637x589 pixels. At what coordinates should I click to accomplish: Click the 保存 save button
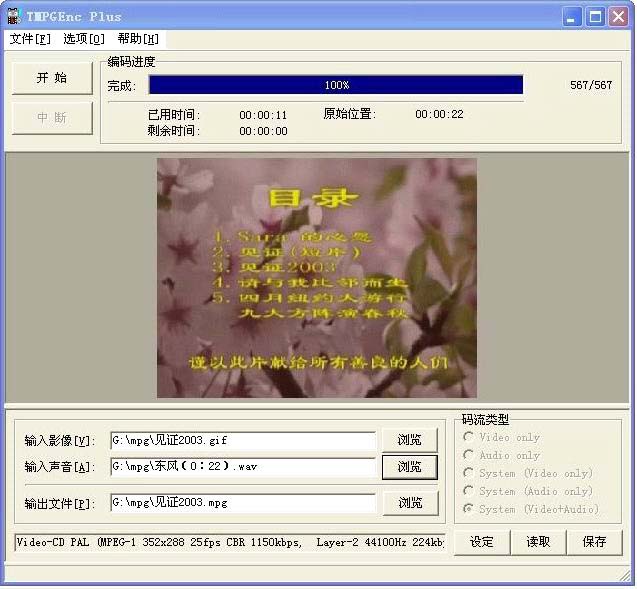(594, 542)
